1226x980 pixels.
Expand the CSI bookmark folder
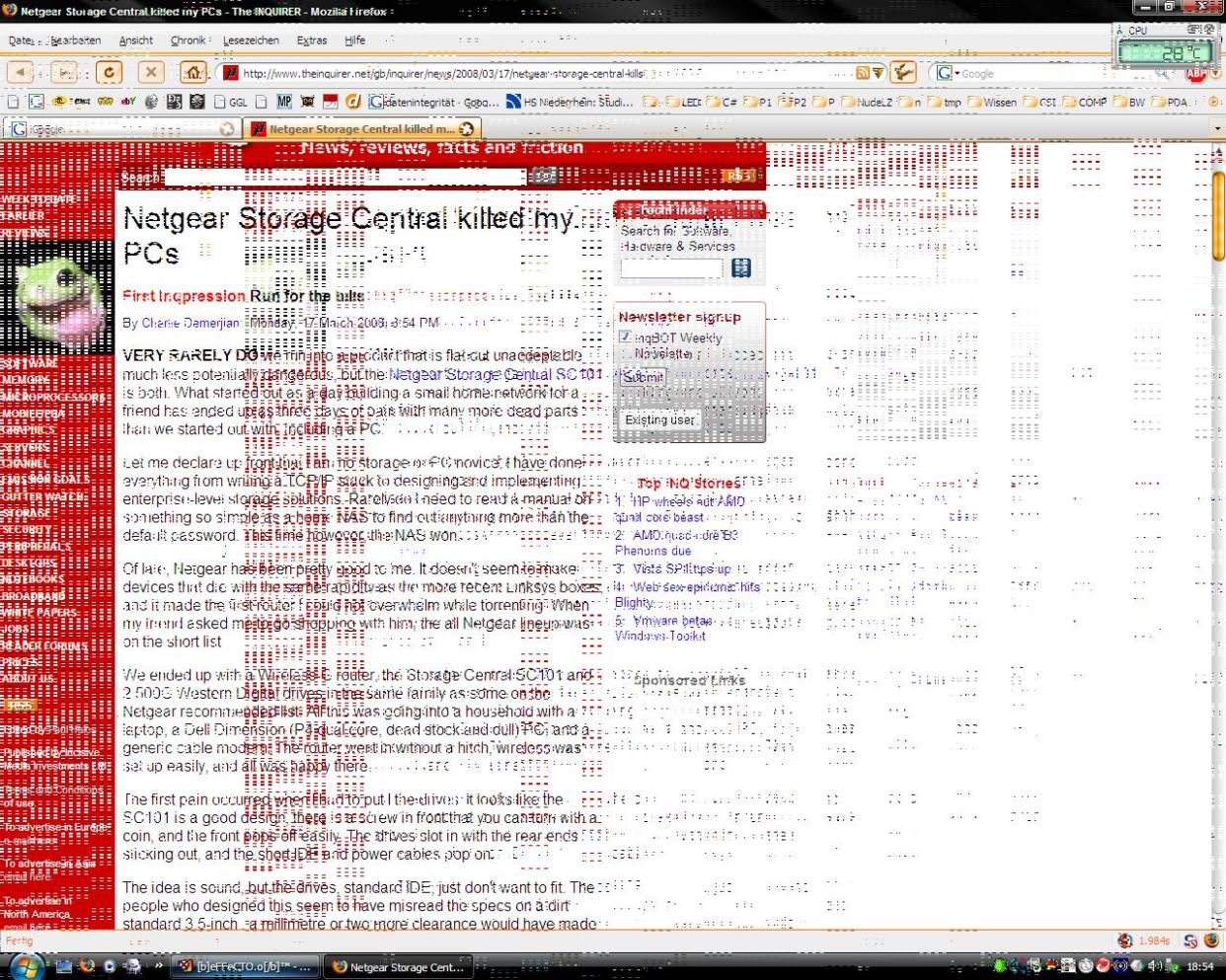click(x=1040, y=102)
